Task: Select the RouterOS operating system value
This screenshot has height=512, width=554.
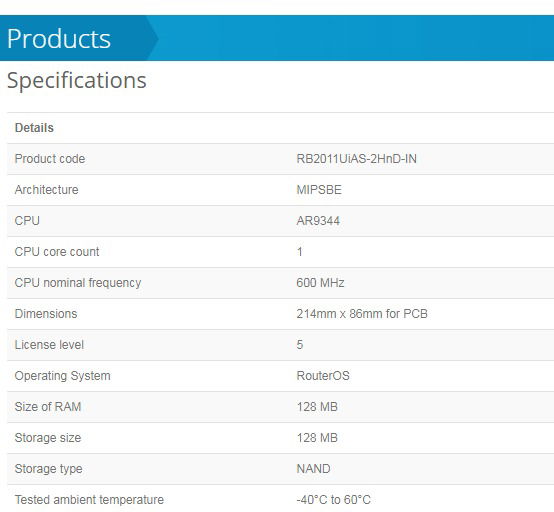Action: pyautogui.click(x=323, y=376)
